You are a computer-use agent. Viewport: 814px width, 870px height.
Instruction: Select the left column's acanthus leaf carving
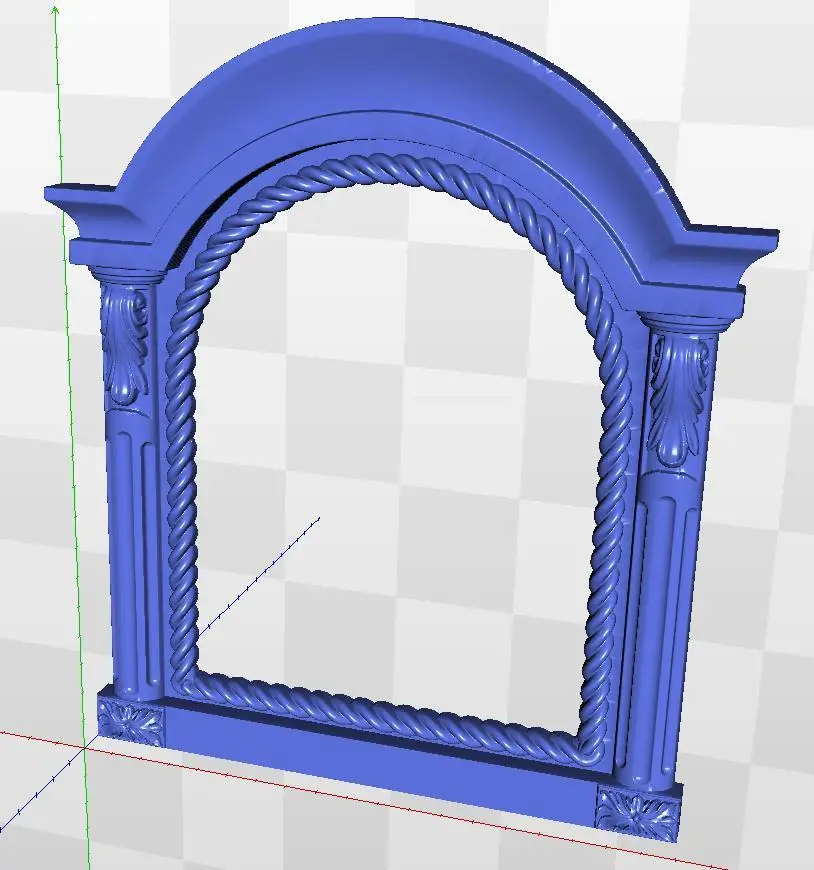click(x=126, y=344)
